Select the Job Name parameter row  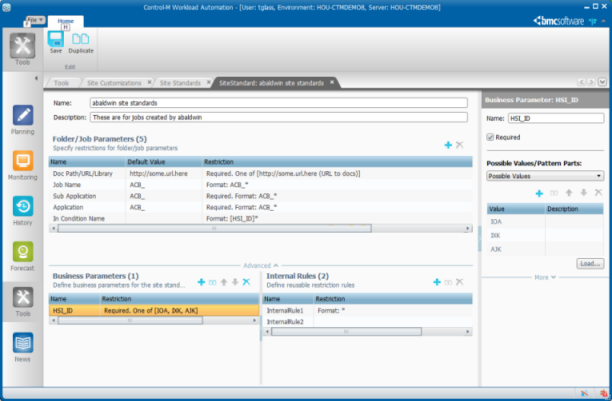tap(260, 185)
